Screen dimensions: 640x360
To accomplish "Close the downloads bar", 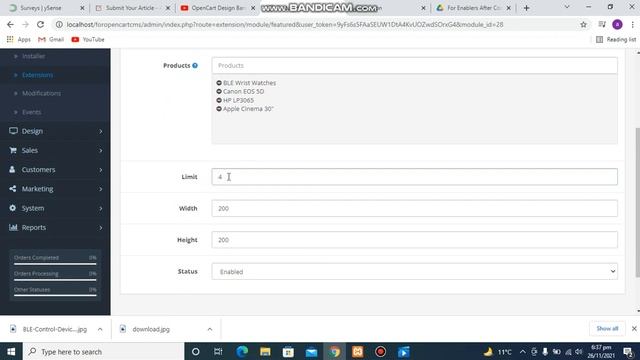I will point(634,329).
